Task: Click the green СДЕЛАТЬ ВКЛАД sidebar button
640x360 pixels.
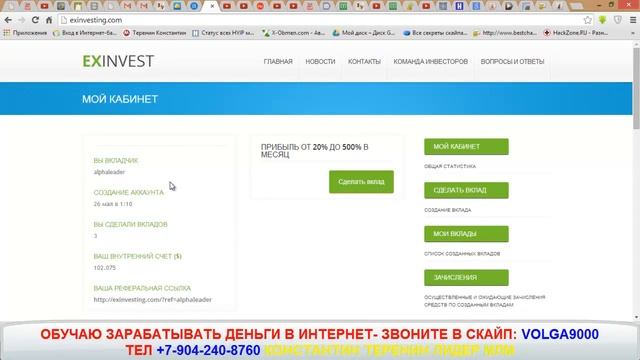Action: [466, 190]
